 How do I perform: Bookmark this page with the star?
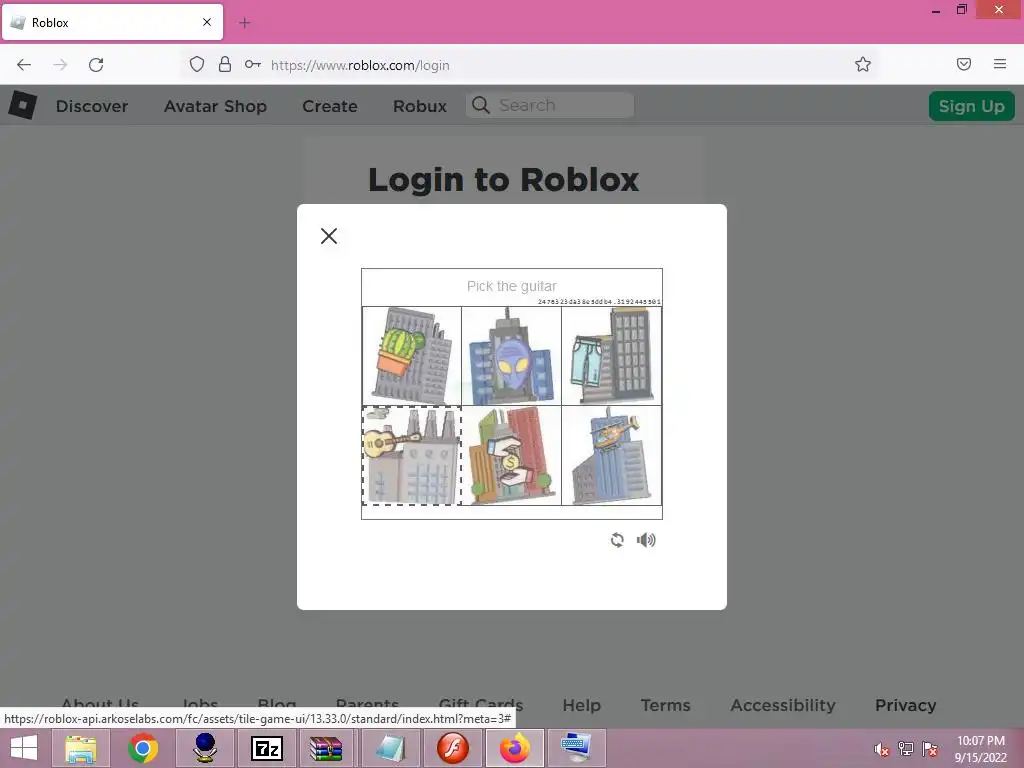coord(863,64)
